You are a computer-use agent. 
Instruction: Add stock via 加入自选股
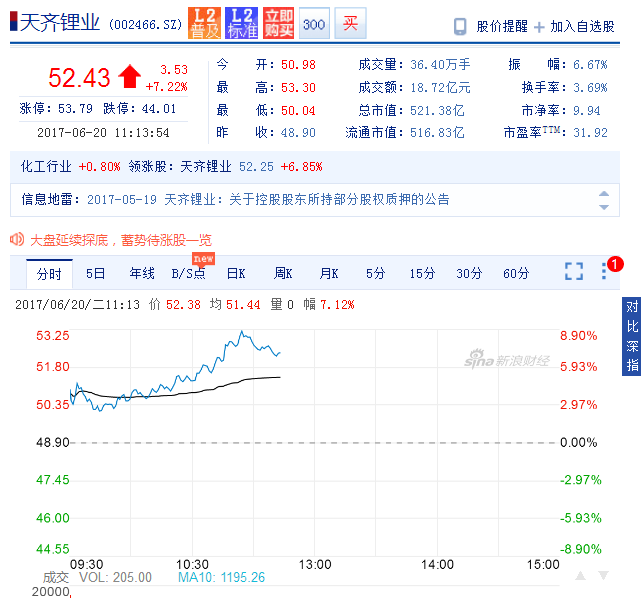click(x=575, y=26)
